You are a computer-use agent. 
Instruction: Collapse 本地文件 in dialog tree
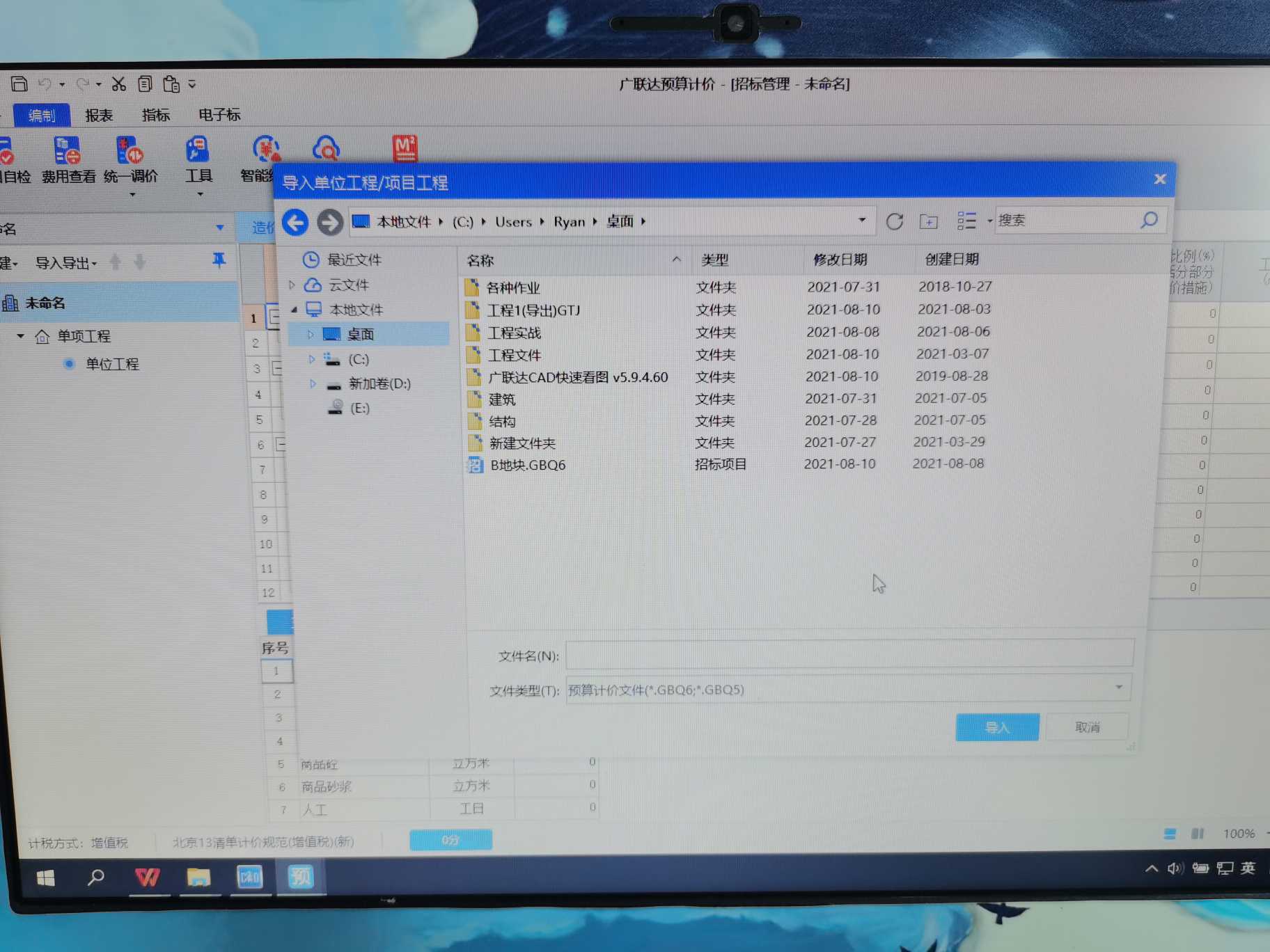(294, 310)
